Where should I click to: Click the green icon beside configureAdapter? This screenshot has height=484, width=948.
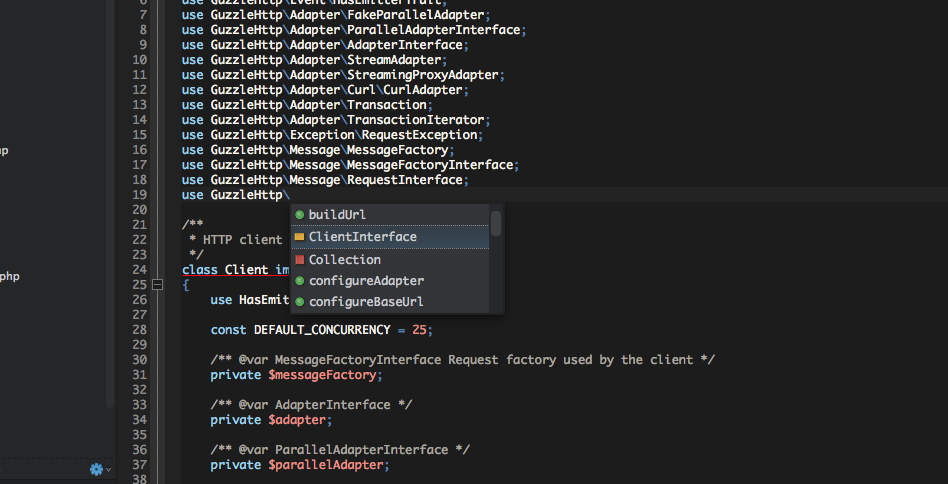tap(300, 281)
